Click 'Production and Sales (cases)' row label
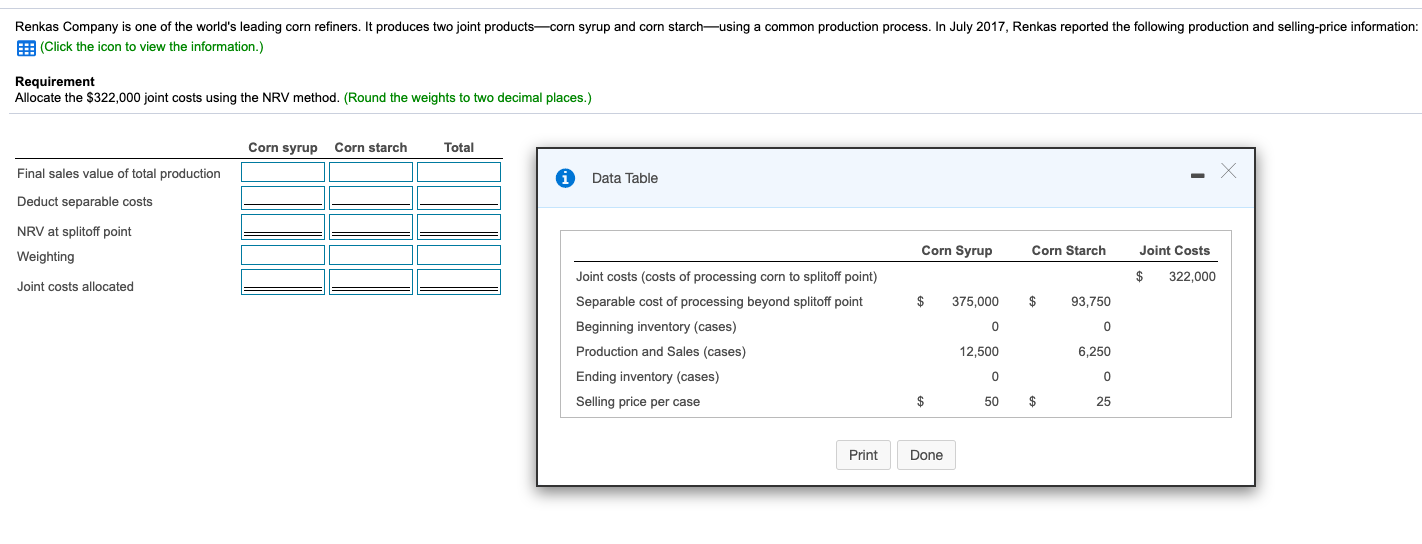Image resolution: width=1422 pixels, height=544 pixels. click(x=661, y=351)
